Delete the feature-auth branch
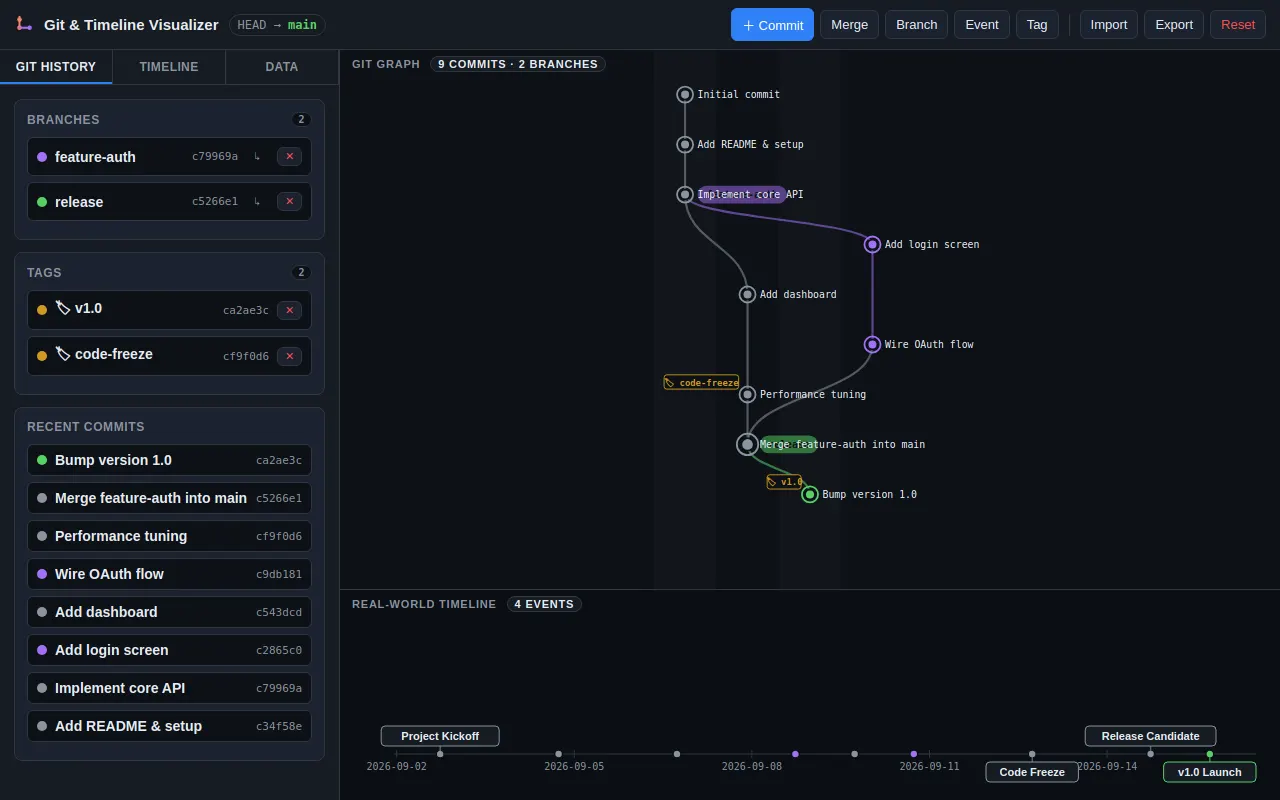This screenshot has height=800, width=1280. tap(289, 156)
